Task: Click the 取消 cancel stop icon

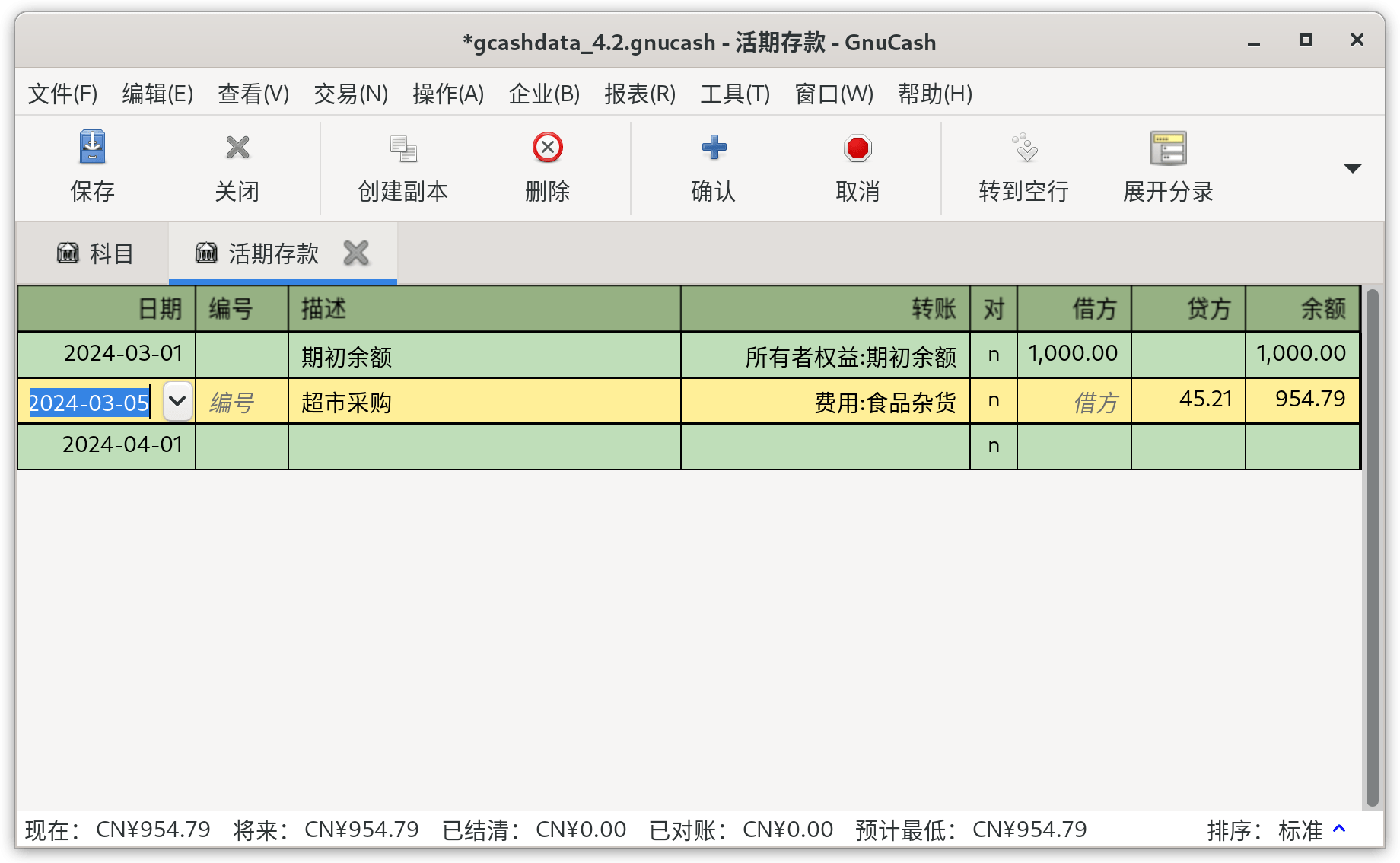Action: (x=857, y=148)
